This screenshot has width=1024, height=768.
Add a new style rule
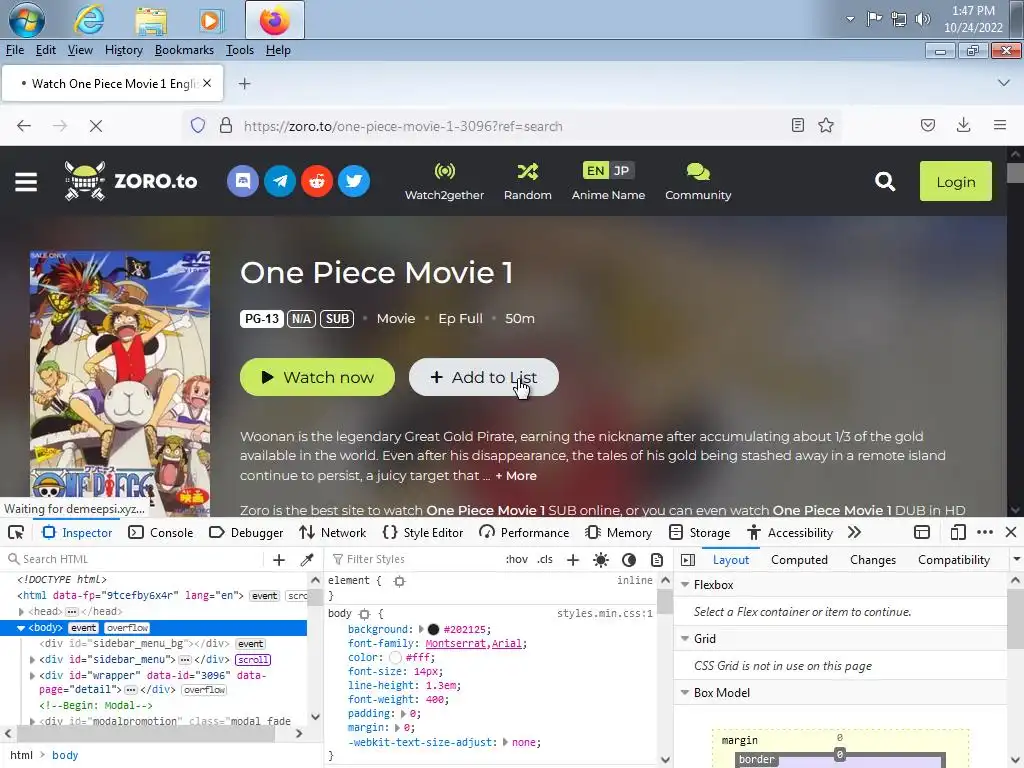point(573,560)
